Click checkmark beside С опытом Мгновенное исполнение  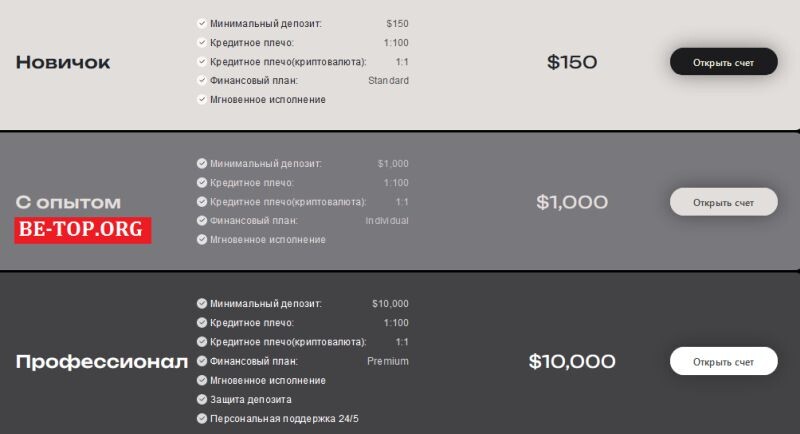(x=202, y=239)
